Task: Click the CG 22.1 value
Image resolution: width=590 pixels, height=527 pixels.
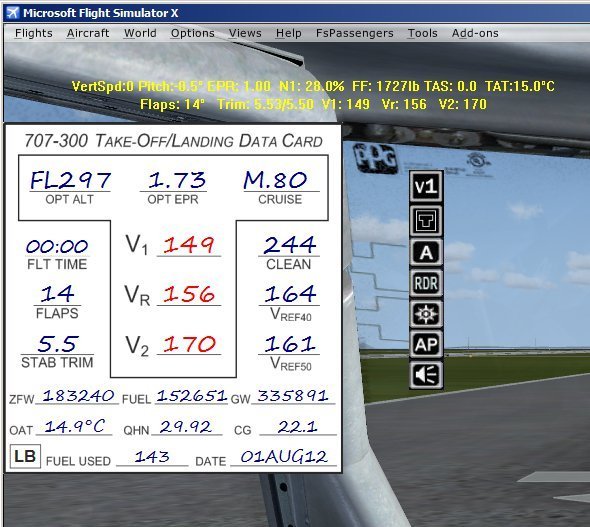Action: tap(297, 427)
